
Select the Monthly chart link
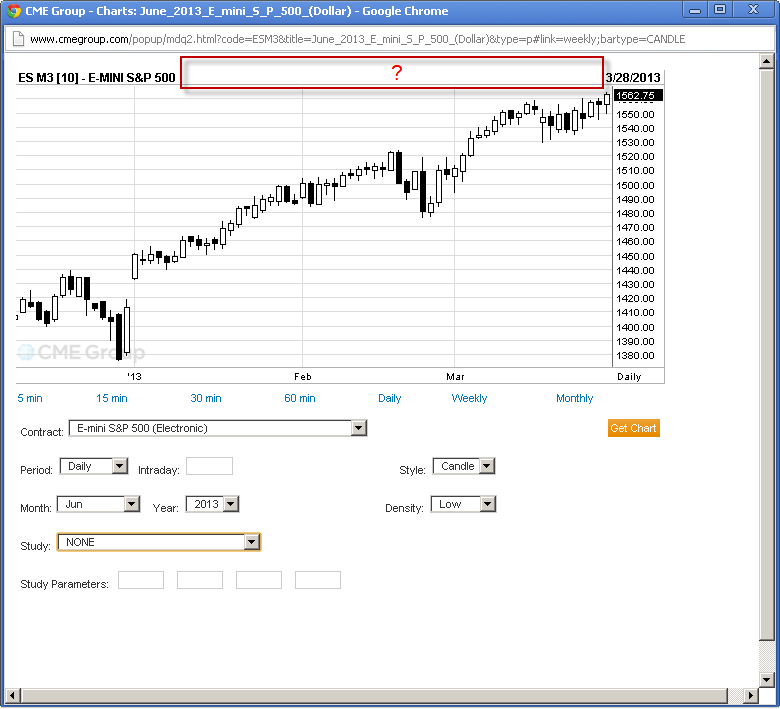[574, 398]
